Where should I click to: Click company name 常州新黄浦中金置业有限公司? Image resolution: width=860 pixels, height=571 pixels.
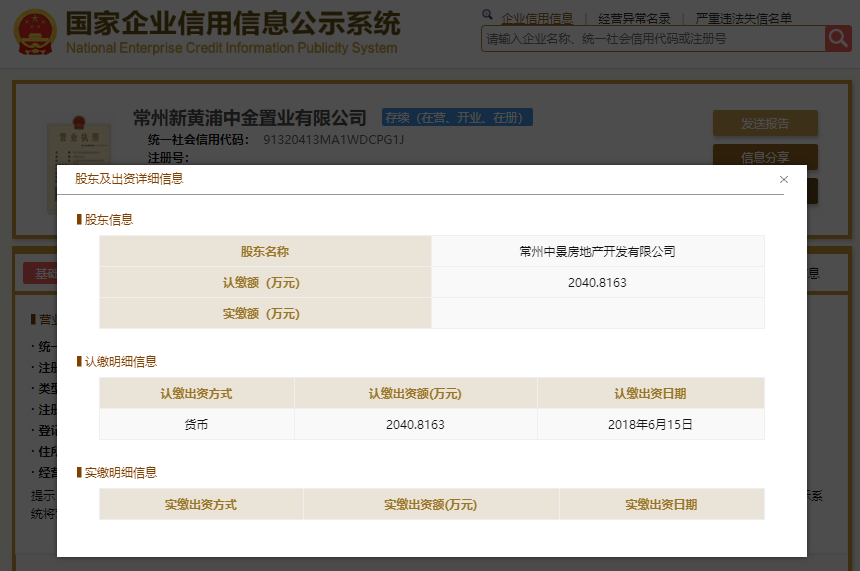[x=250, y=117]
